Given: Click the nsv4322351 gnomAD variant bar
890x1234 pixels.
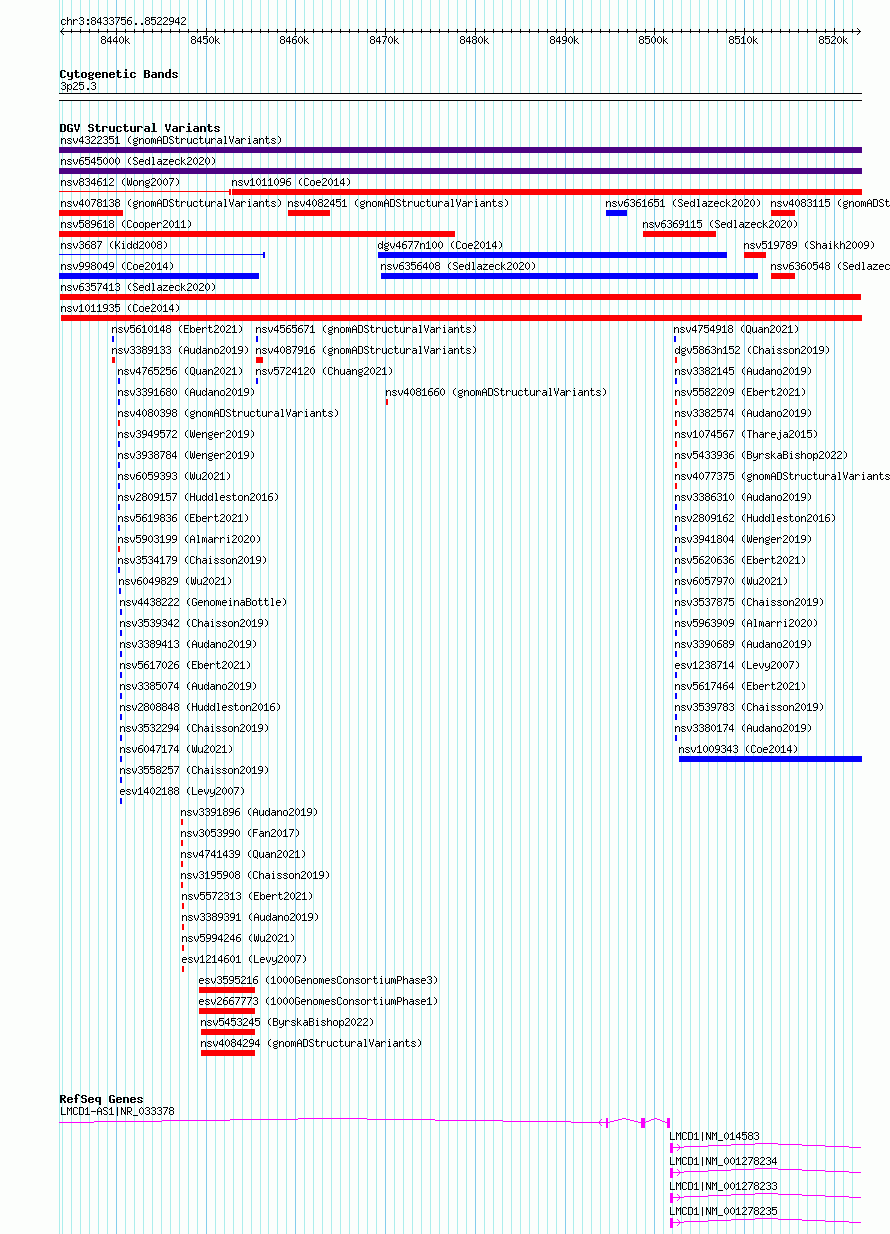Looking at the screenshot, I should click(460, 150).
